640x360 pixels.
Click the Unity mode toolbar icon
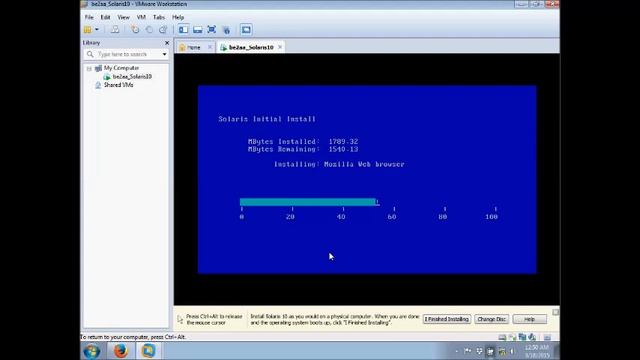point(227,29)
